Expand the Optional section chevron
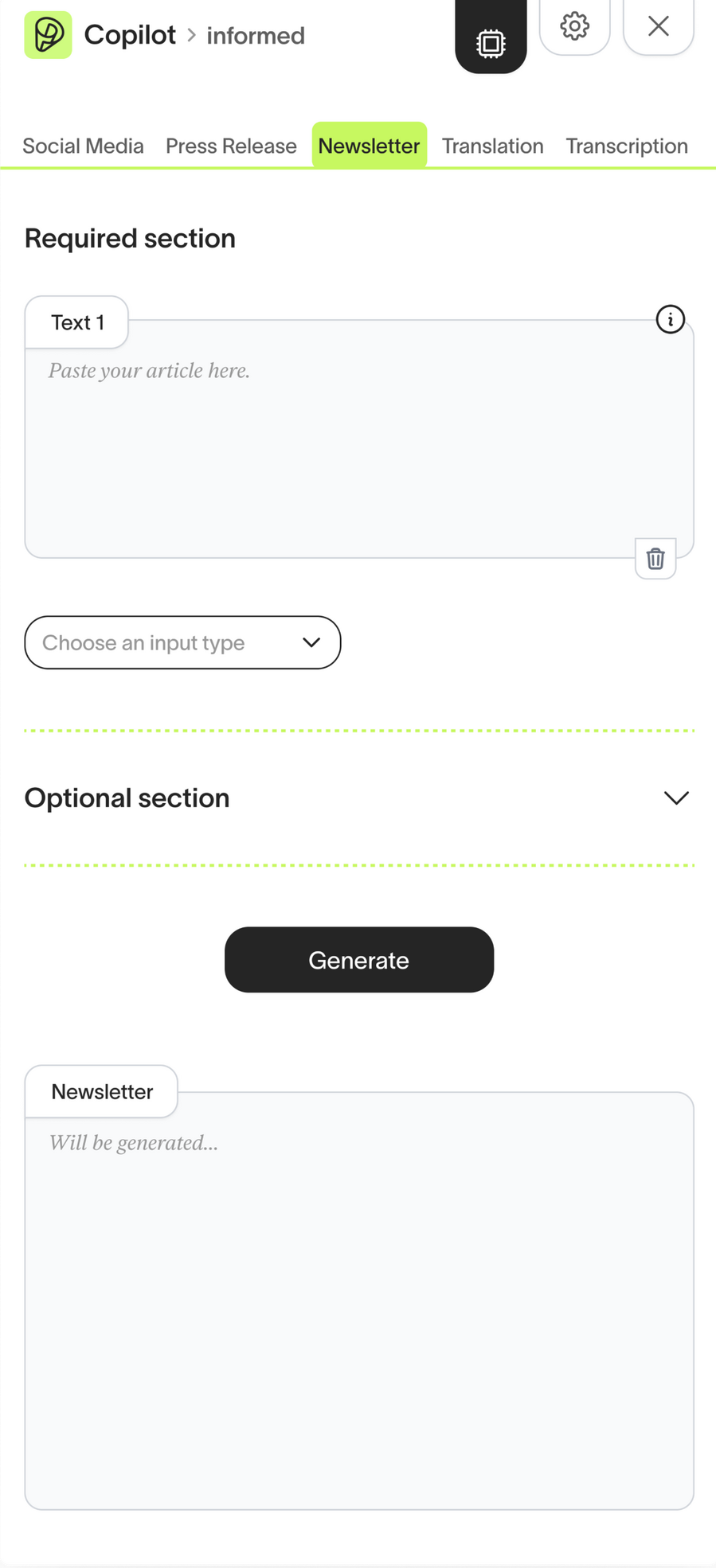Viewport: 716px width, 1568px height. pyautogui.click(x=676, y=798)
